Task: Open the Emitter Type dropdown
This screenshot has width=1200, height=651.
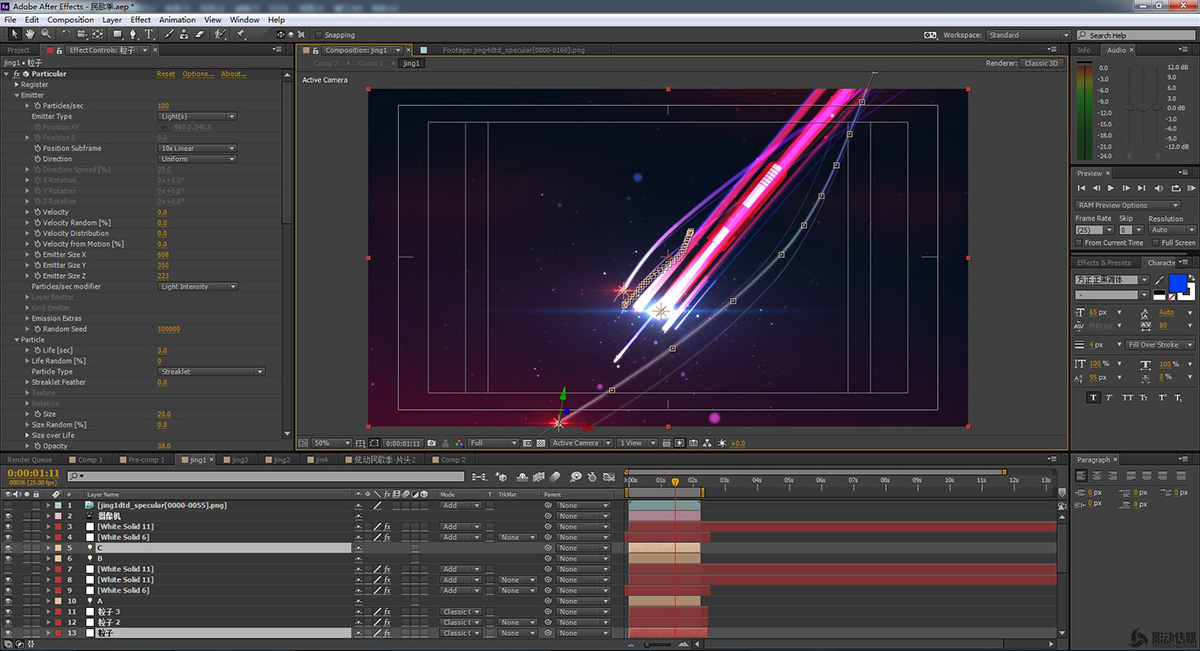Action: (x=198, y=116)
